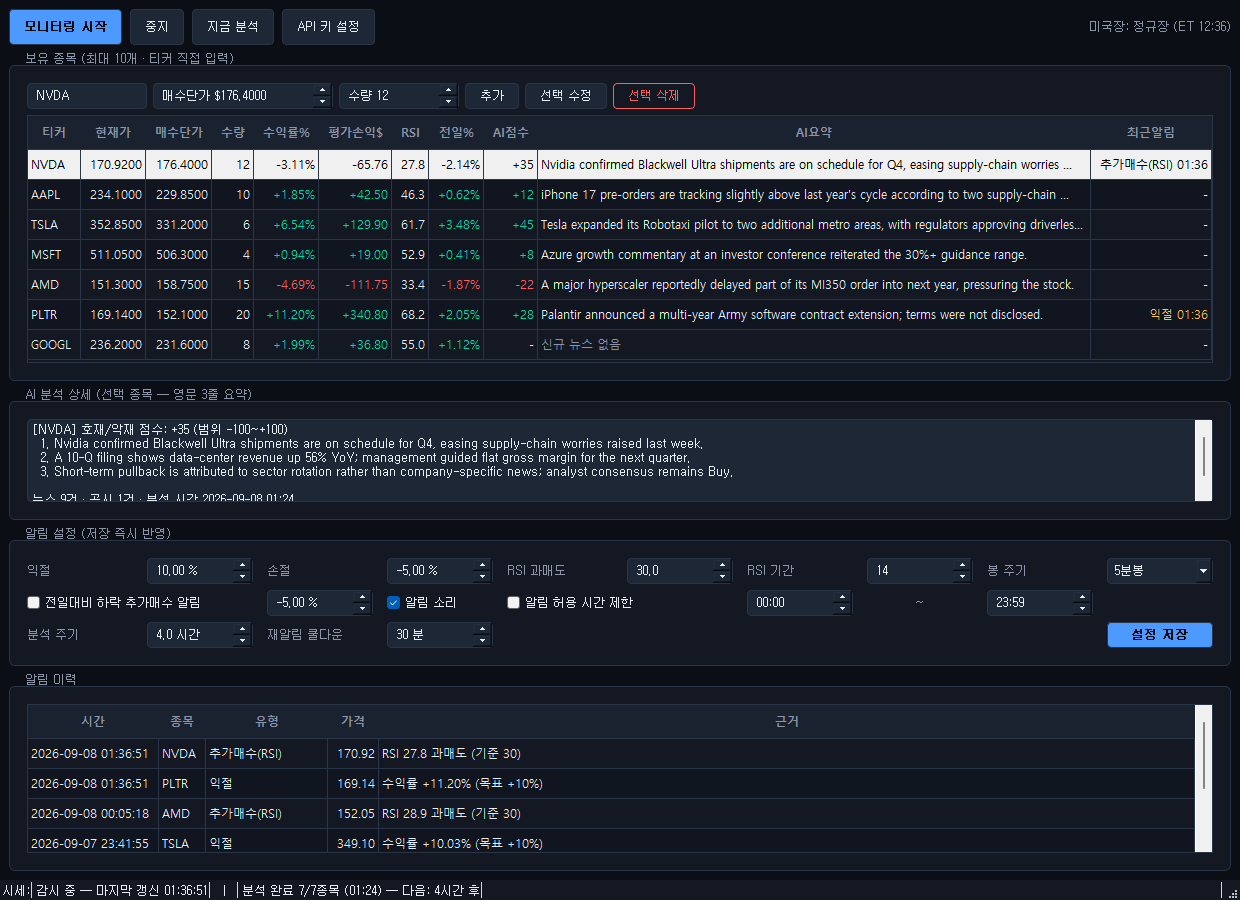This screenshot has height=900, width=1240.
Task: Select the AAPL row ticker cell
Action: 54,195
